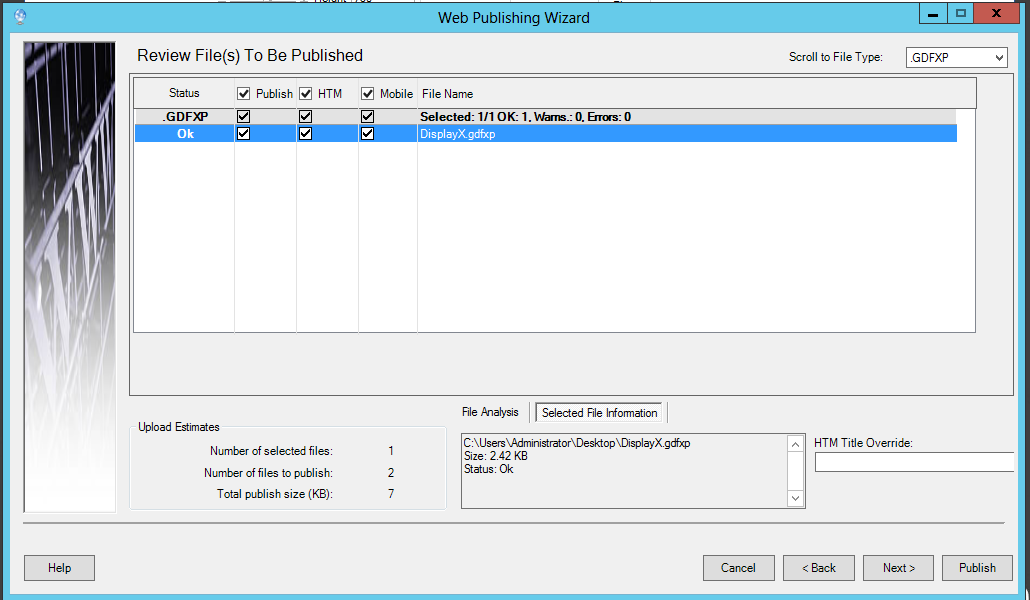The height and width of the screenshot is (600, 1030).
Task: Click the HTM Title Override text field
Action: pyautogui.click(x=914, y=462)
